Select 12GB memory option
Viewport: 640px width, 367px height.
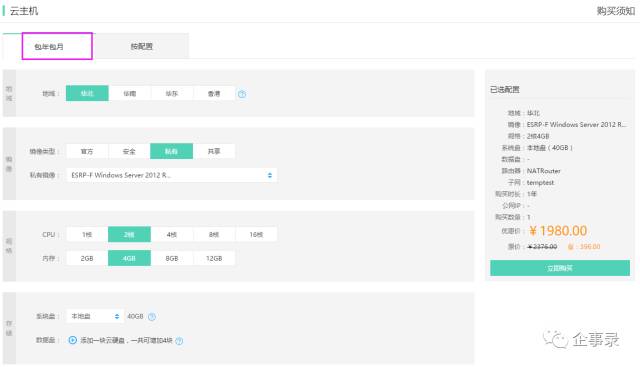[x=214, y=258]
